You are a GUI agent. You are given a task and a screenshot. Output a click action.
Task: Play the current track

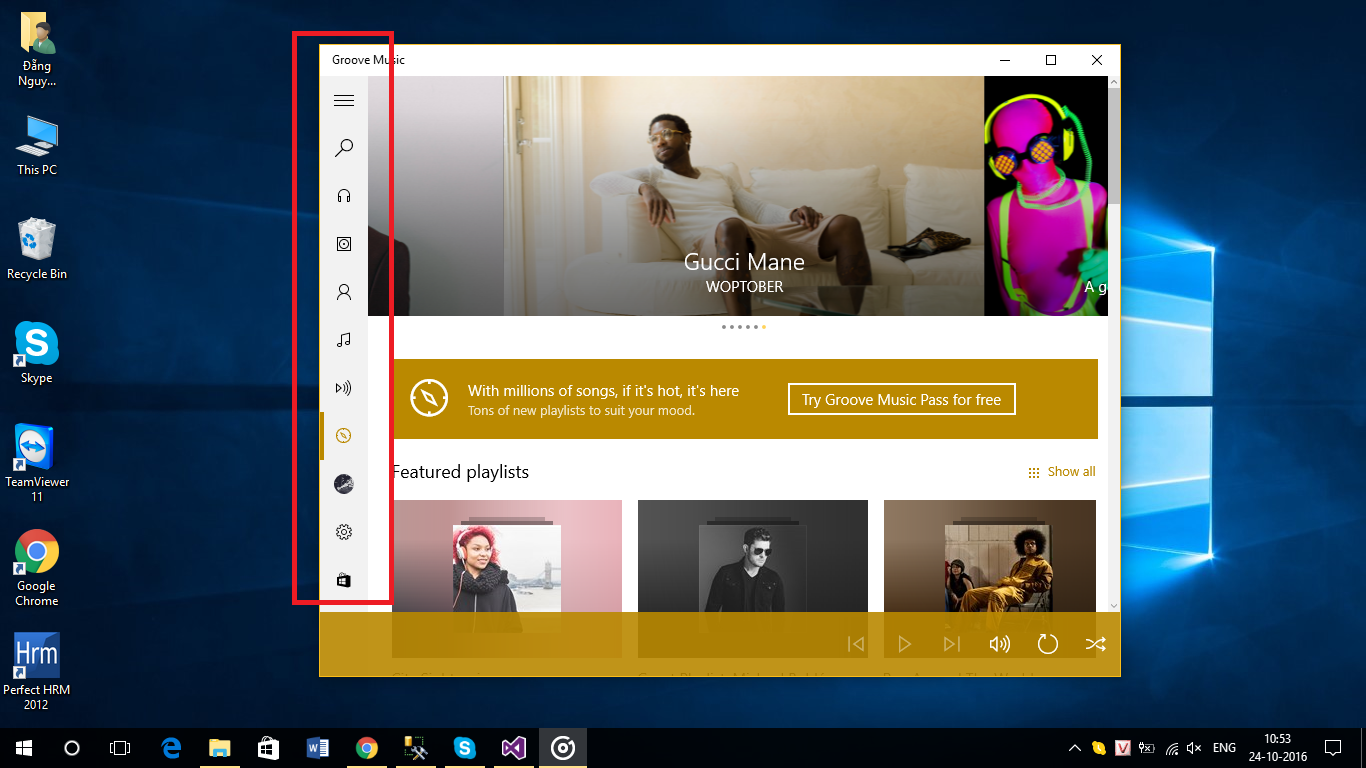tap(904, 644)
